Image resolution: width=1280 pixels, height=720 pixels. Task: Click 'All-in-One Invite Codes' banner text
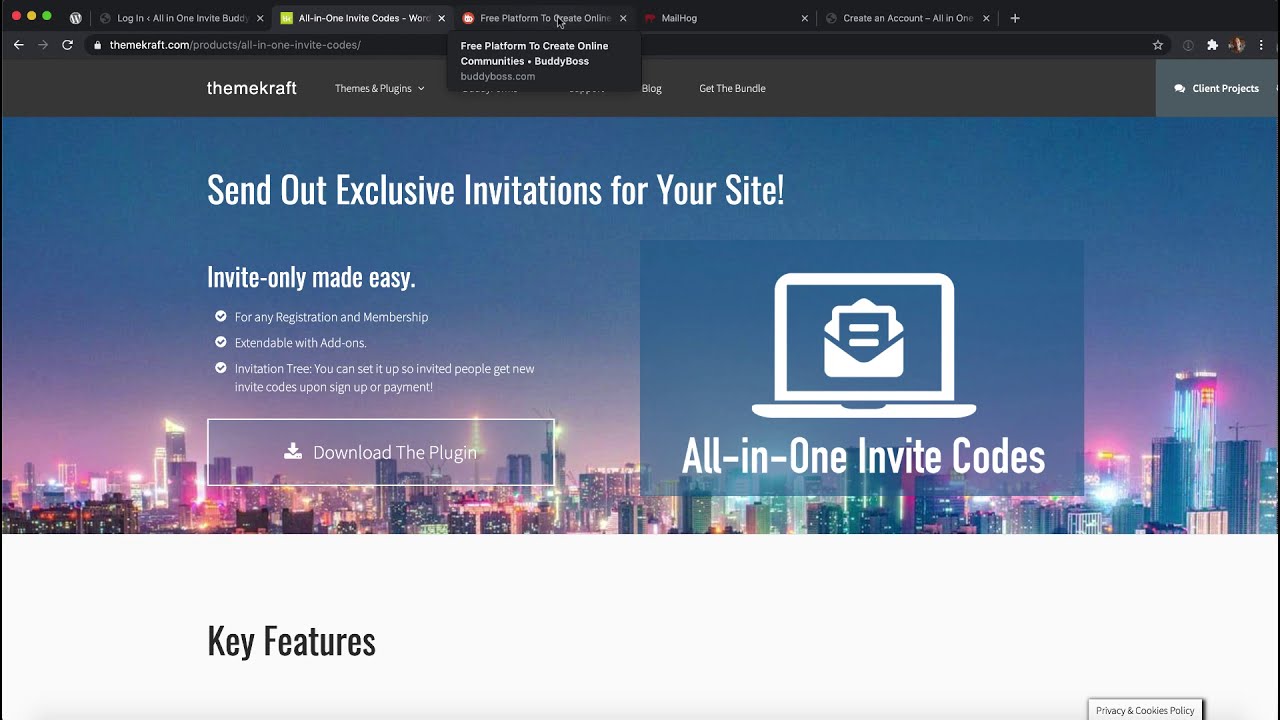pyautogui.click(x=863, y=456)
